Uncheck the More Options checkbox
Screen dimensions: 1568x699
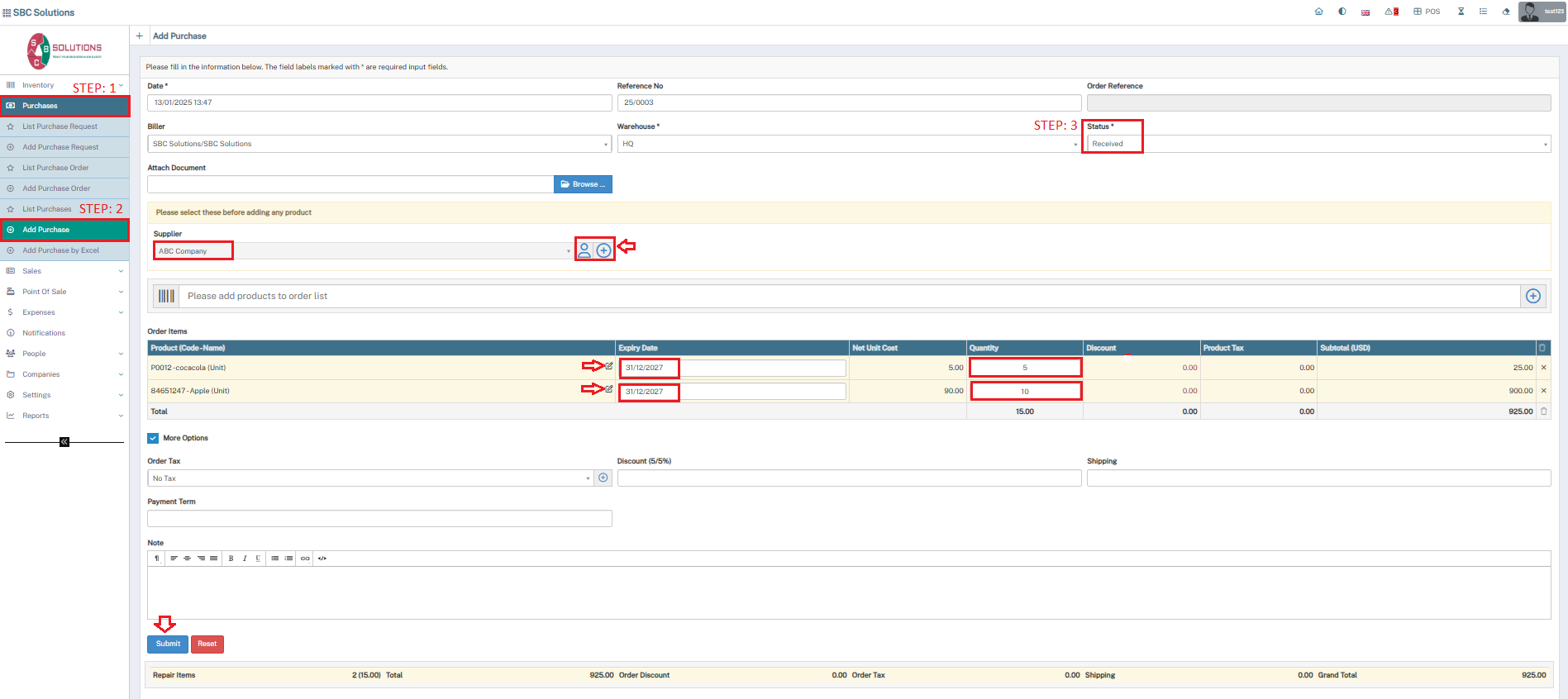pyautogui.click(x=153, y=438)
